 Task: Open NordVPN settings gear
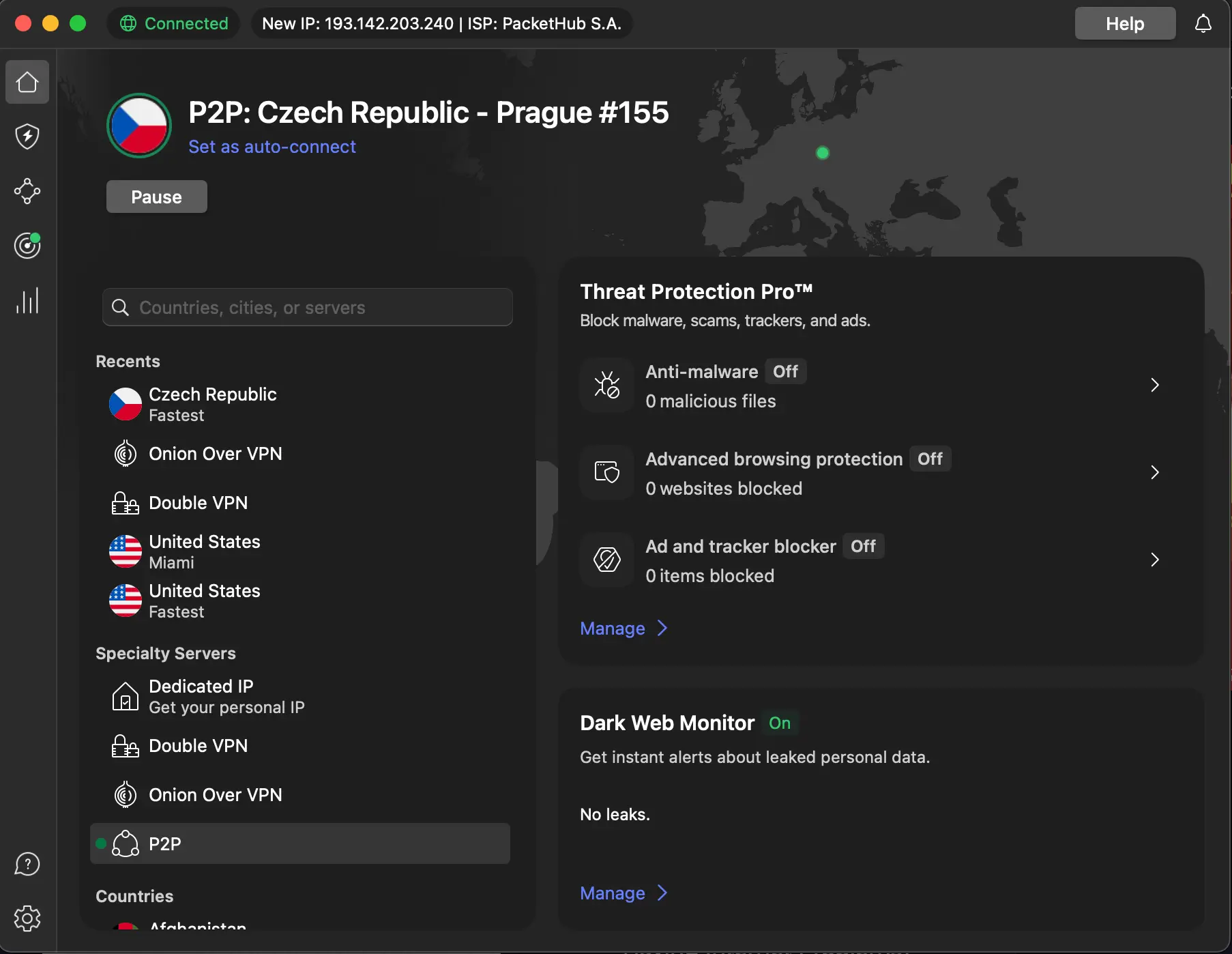27,918
